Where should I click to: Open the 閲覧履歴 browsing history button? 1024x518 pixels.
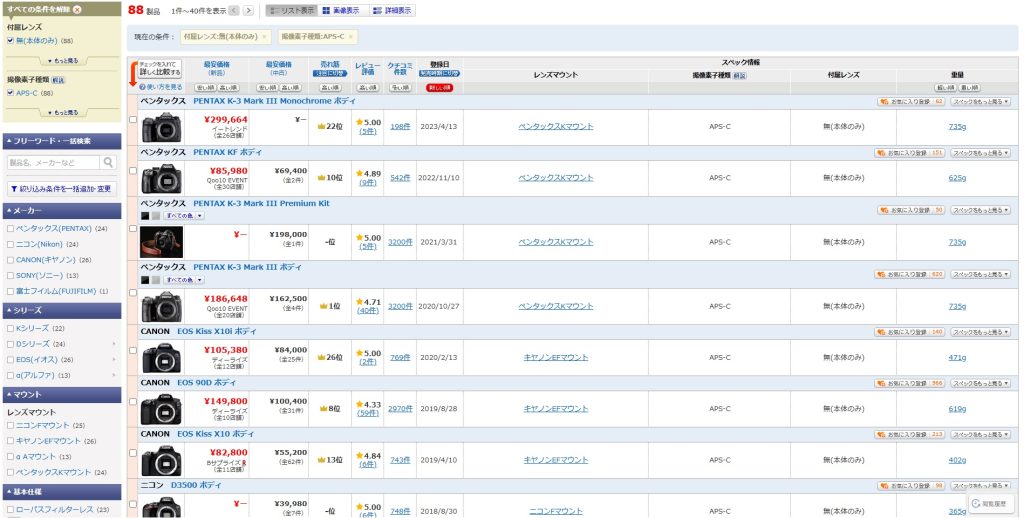coord(992,504)
